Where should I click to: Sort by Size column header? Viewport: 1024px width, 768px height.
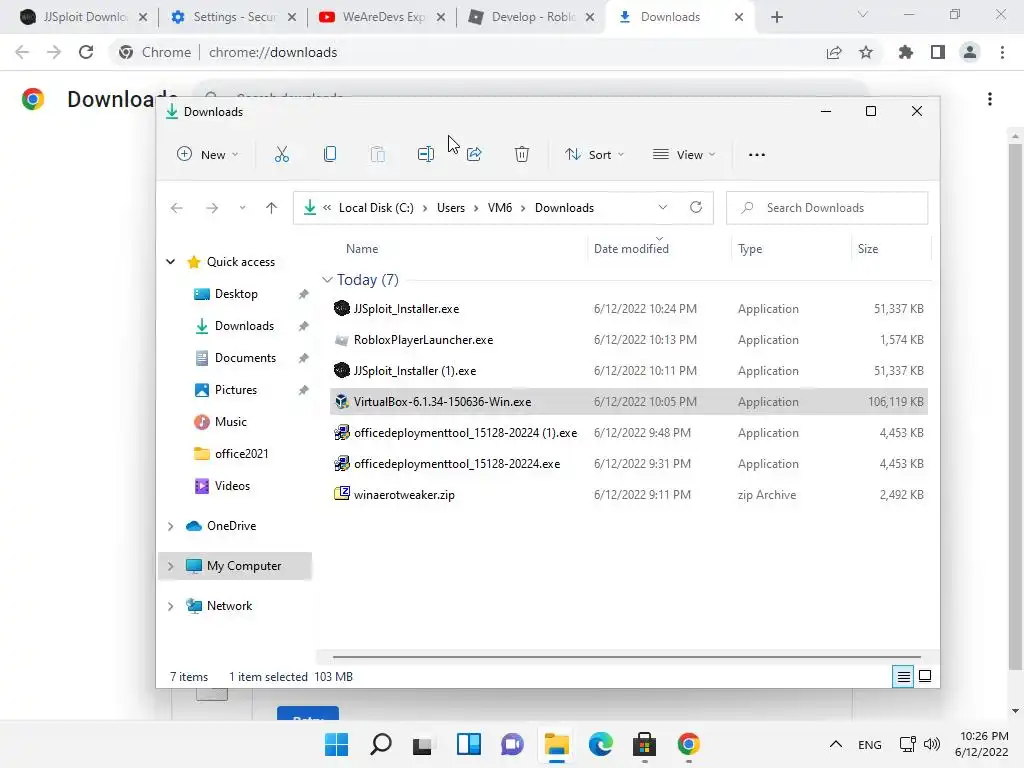(x=868, y=249)
